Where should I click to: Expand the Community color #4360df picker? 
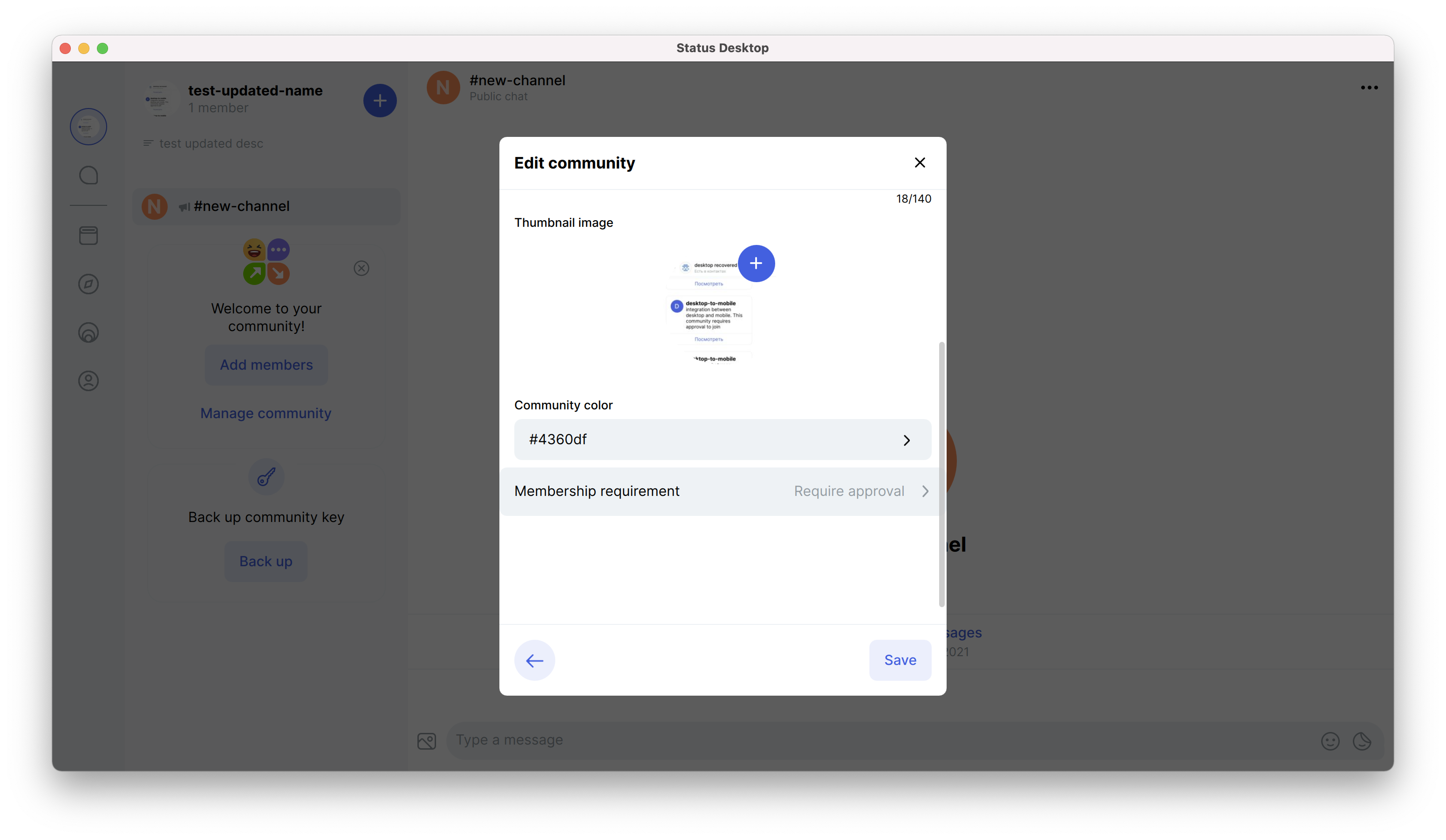coord(722,440)
